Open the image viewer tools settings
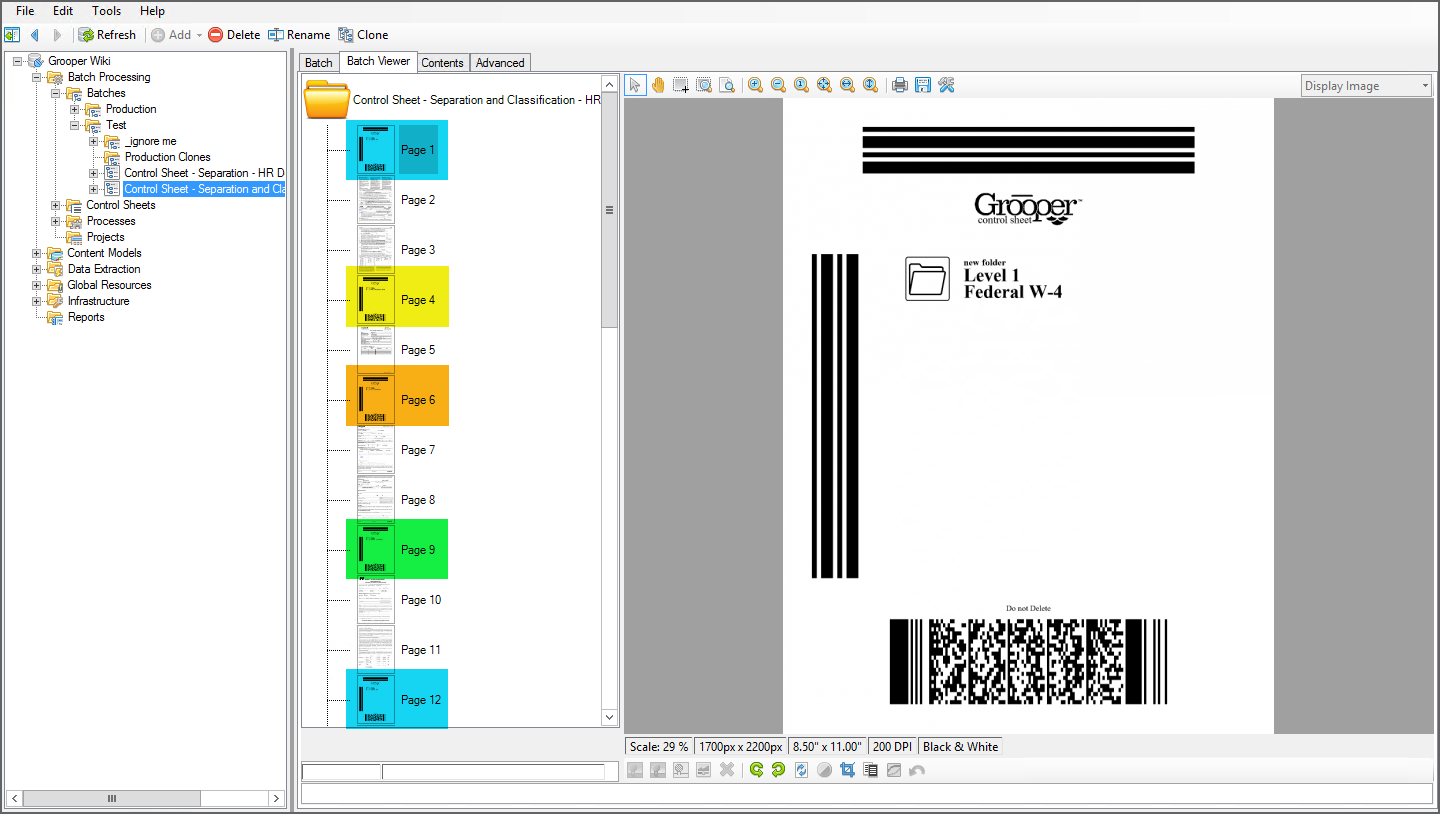This screenshot has height=814, width=1440. pos(946,85)
